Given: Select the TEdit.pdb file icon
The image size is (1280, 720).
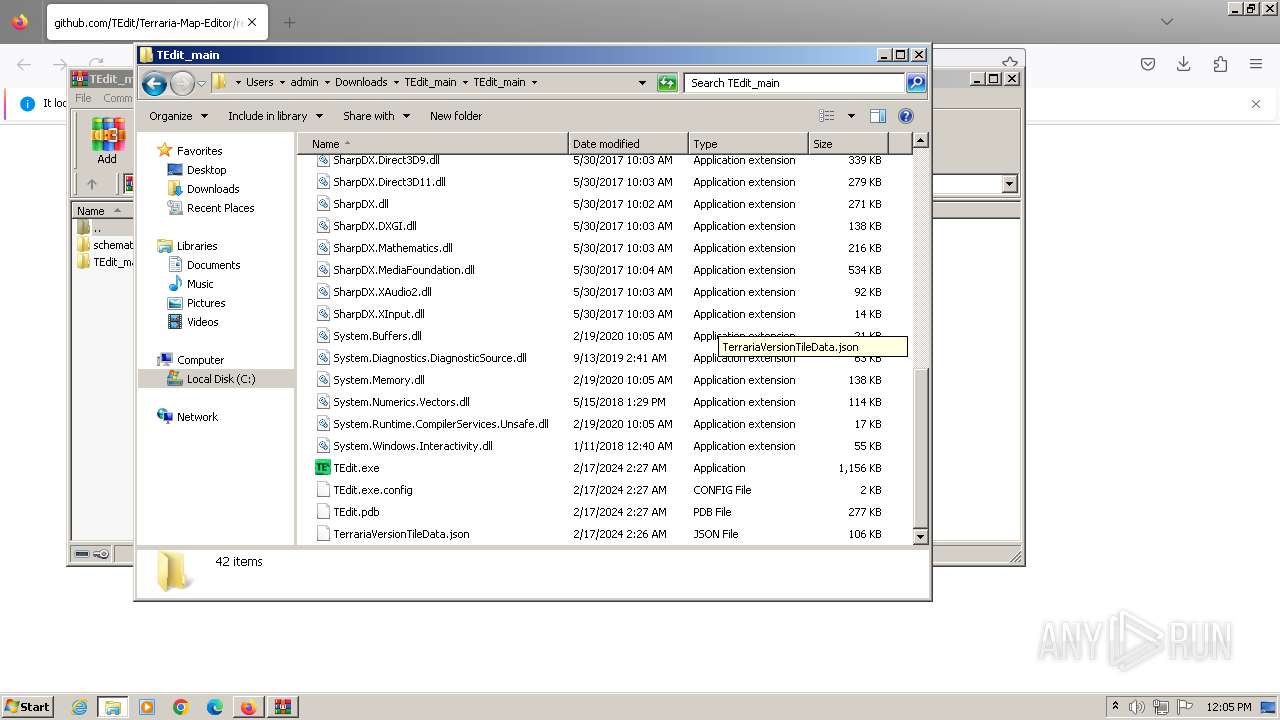Looking at the screenshot, I should 323,512.
